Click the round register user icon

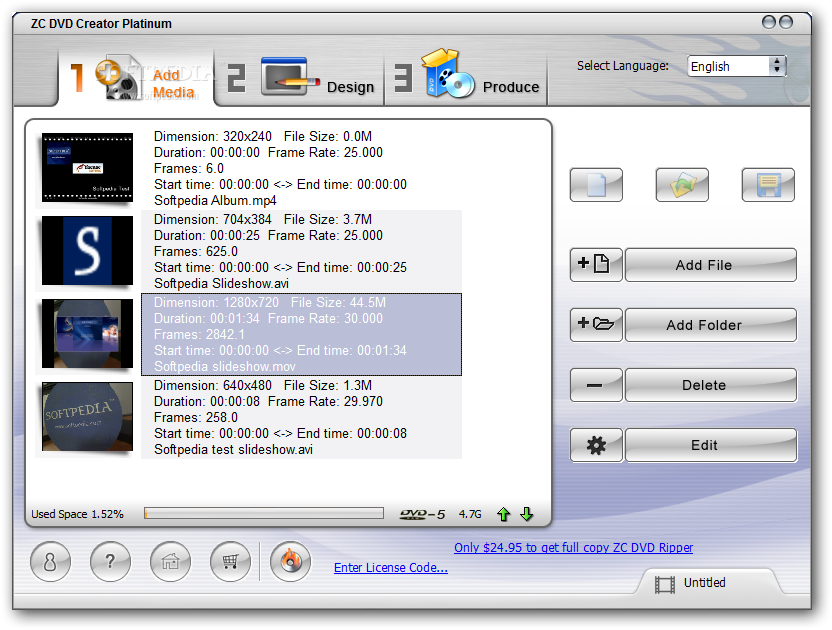(50, 562)
